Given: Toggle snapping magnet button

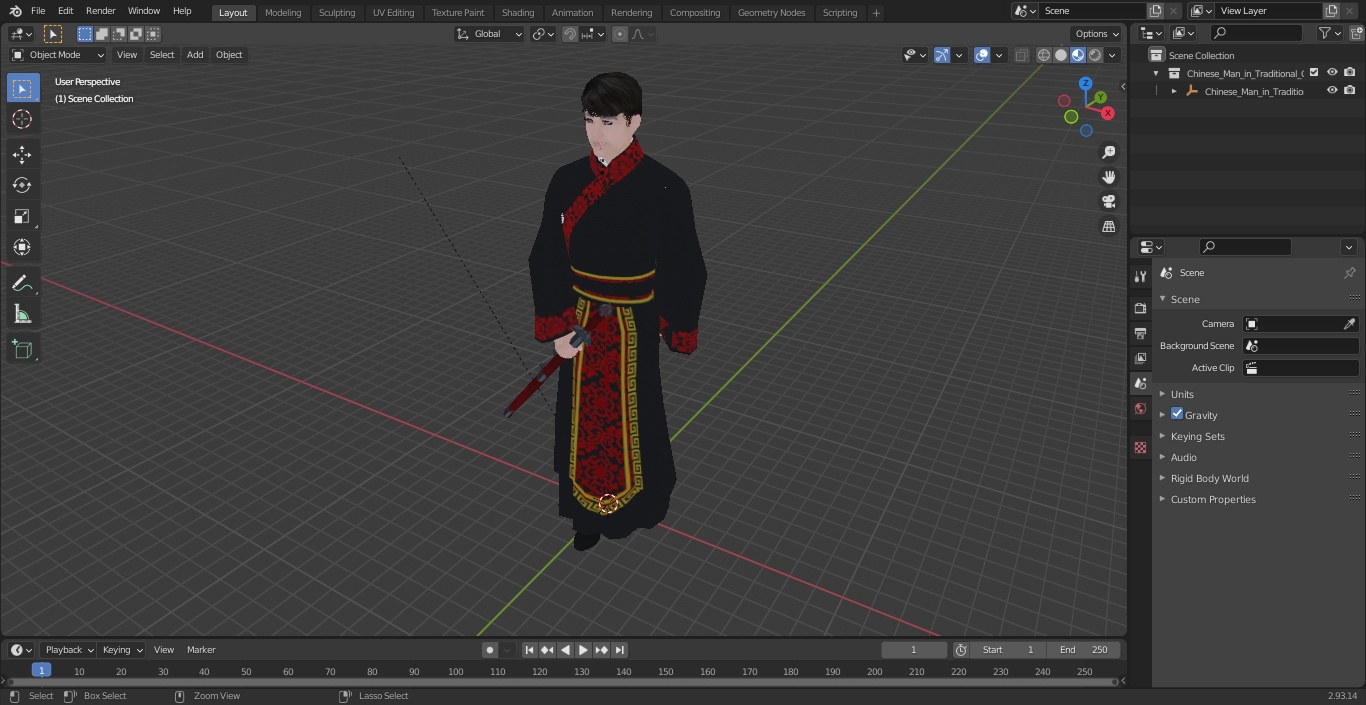Looking at the screenshot, I should pyautogui.click(x=569, y=34).
